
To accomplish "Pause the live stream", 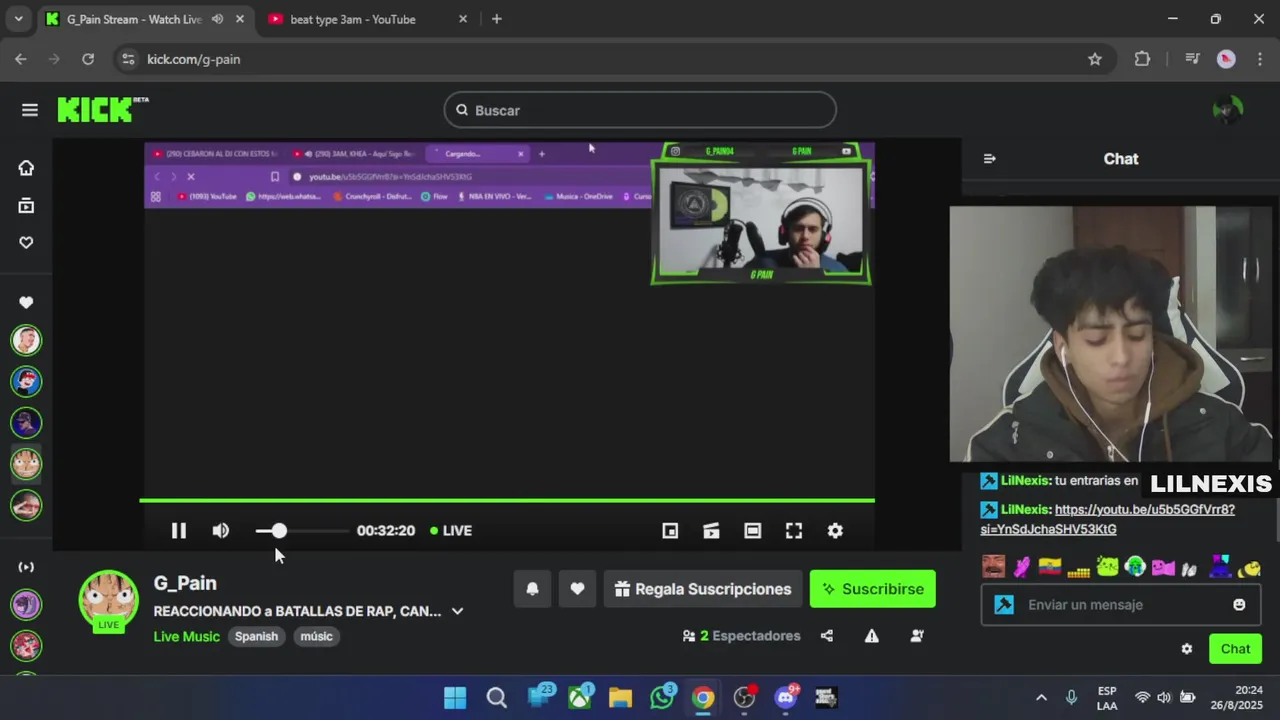I will 178,531.
